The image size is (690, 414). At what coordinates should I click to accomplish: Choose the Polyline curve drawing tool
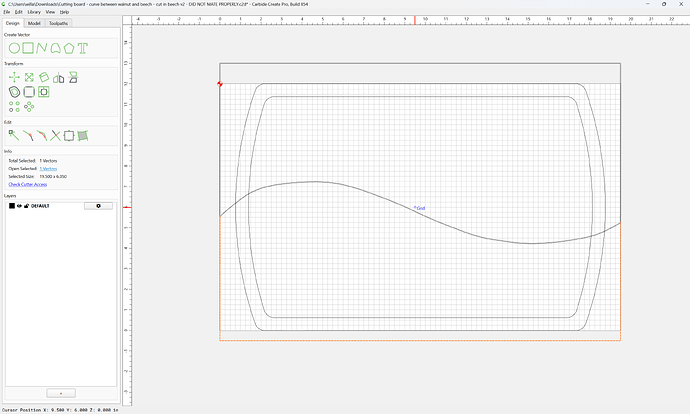tap(42, 48)
